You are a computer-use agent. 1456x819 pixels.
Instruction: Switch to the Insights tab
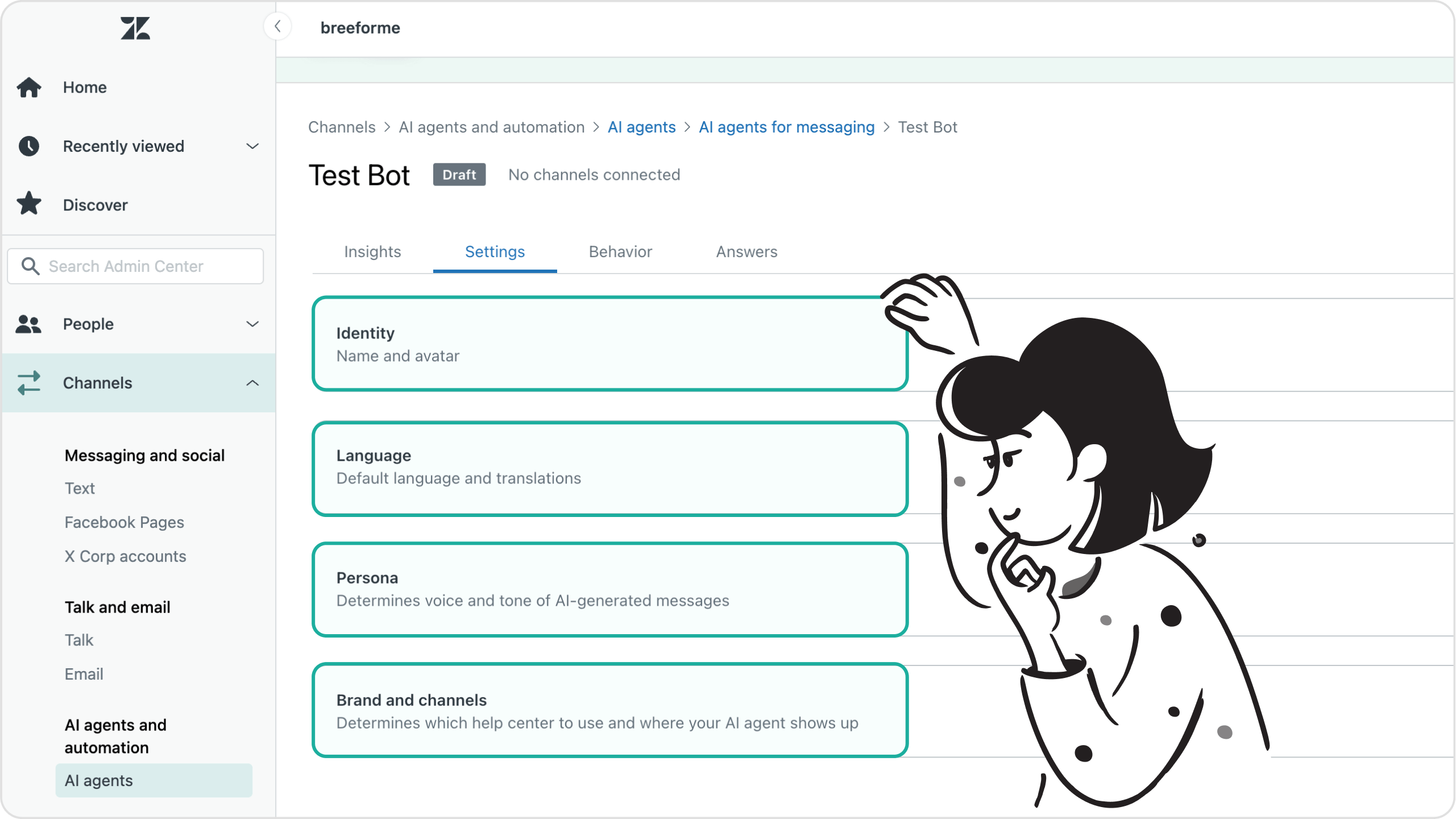(x=372, y=251)
